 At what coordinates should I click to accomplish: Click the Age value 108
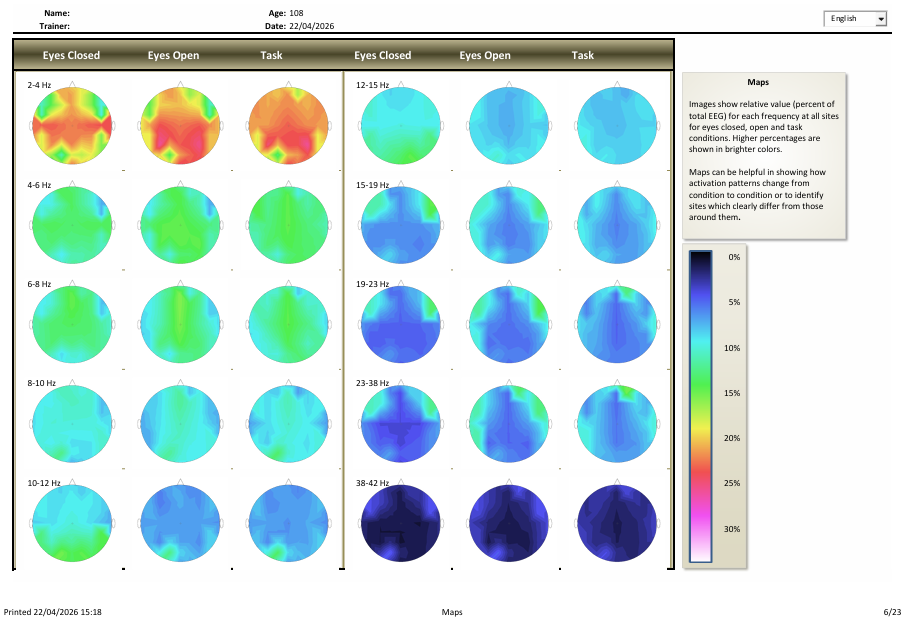coord(295,12)
